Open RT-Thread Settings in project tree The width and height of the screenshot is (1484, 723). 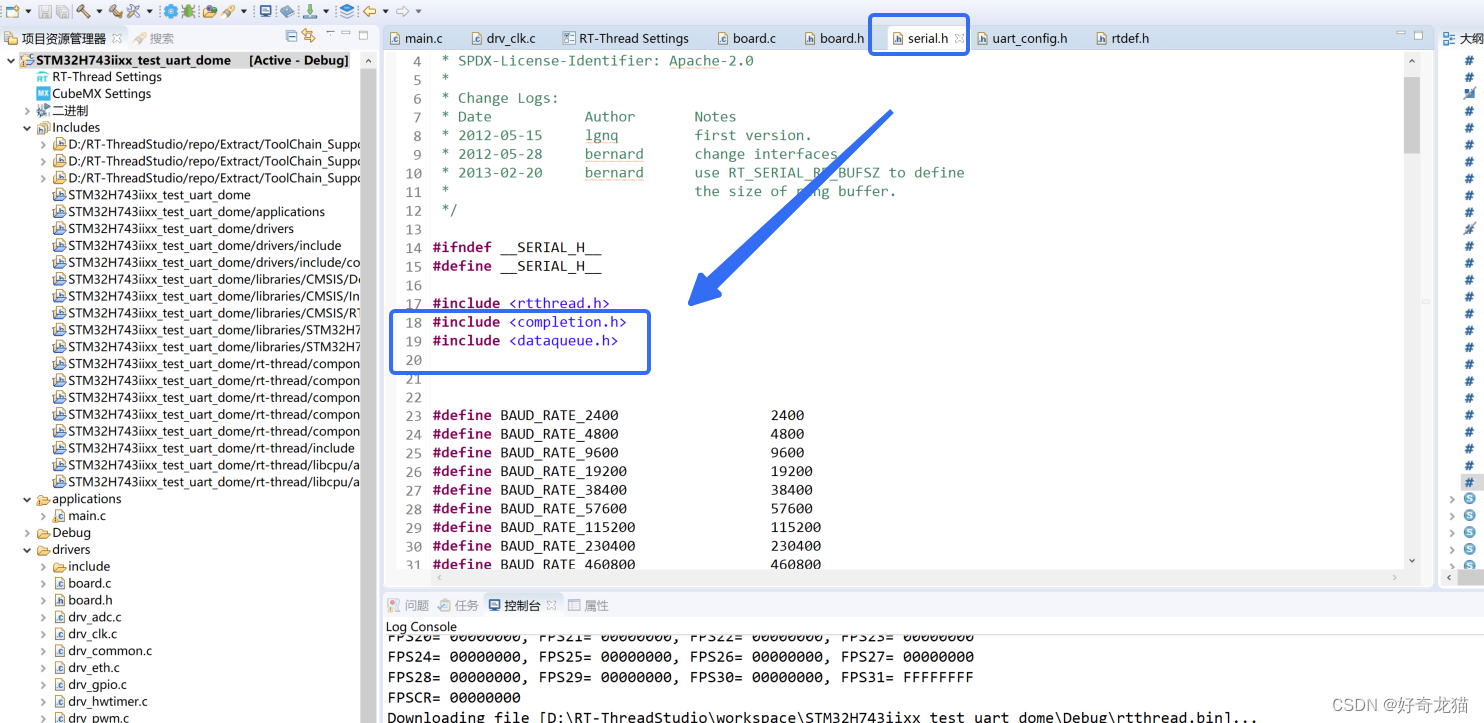(x=99, y=77)
